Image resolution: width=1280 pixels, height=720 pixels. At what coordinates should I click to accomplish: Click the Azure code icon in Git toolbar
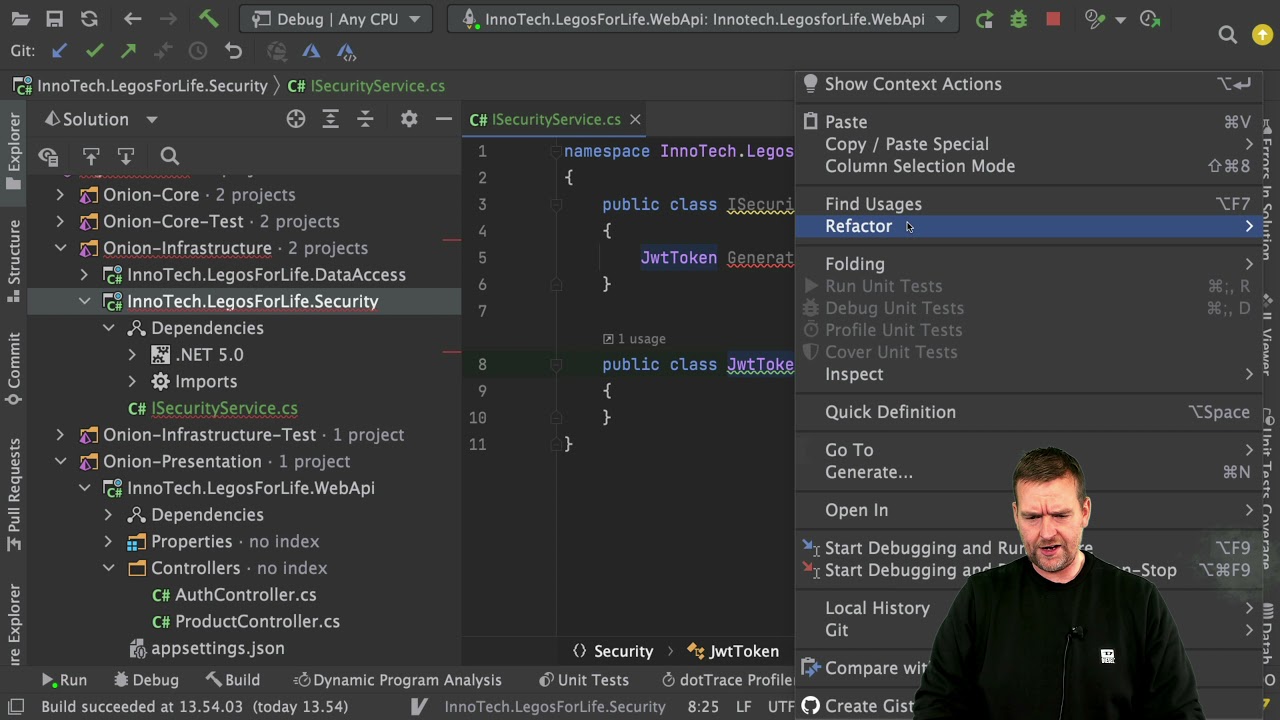[x=346, y=51]
